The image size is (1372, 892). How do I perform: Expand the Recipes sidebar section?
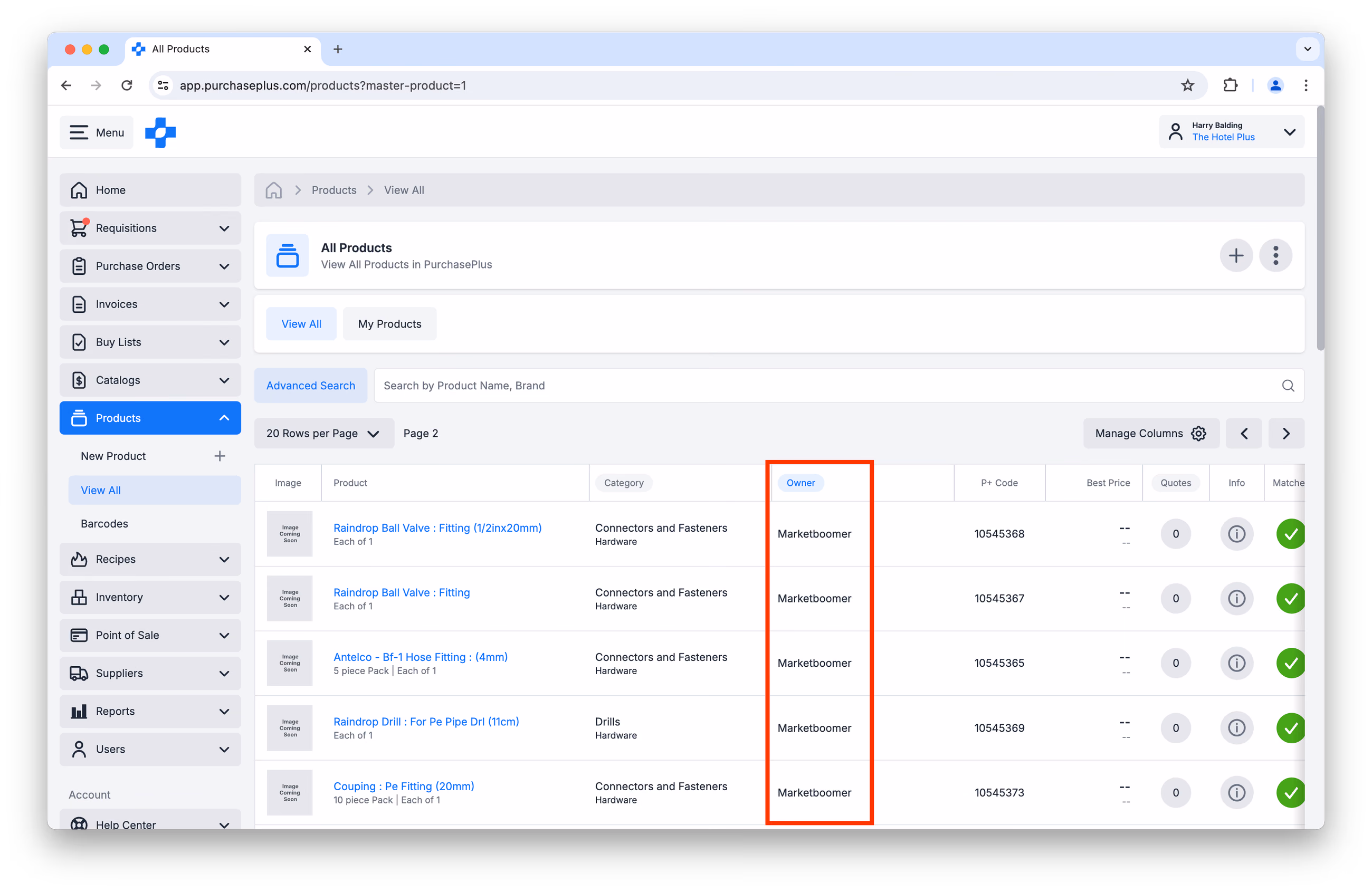tap(150, 560)
